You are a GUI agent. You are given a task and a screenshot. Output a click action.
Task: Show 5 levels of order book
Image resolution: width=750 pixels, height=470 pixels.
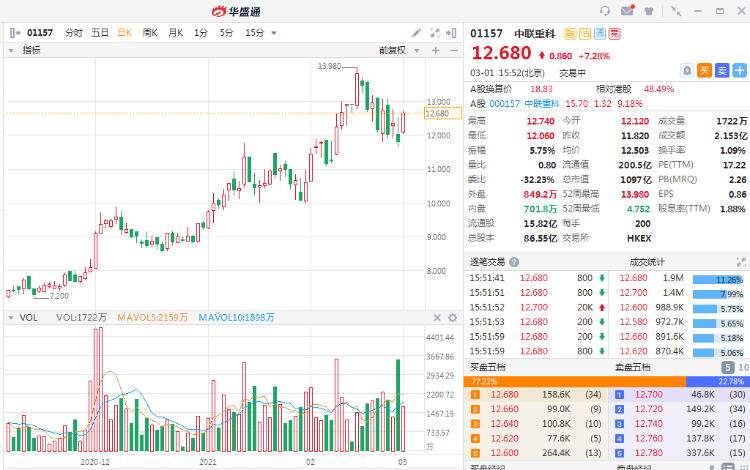728,367
